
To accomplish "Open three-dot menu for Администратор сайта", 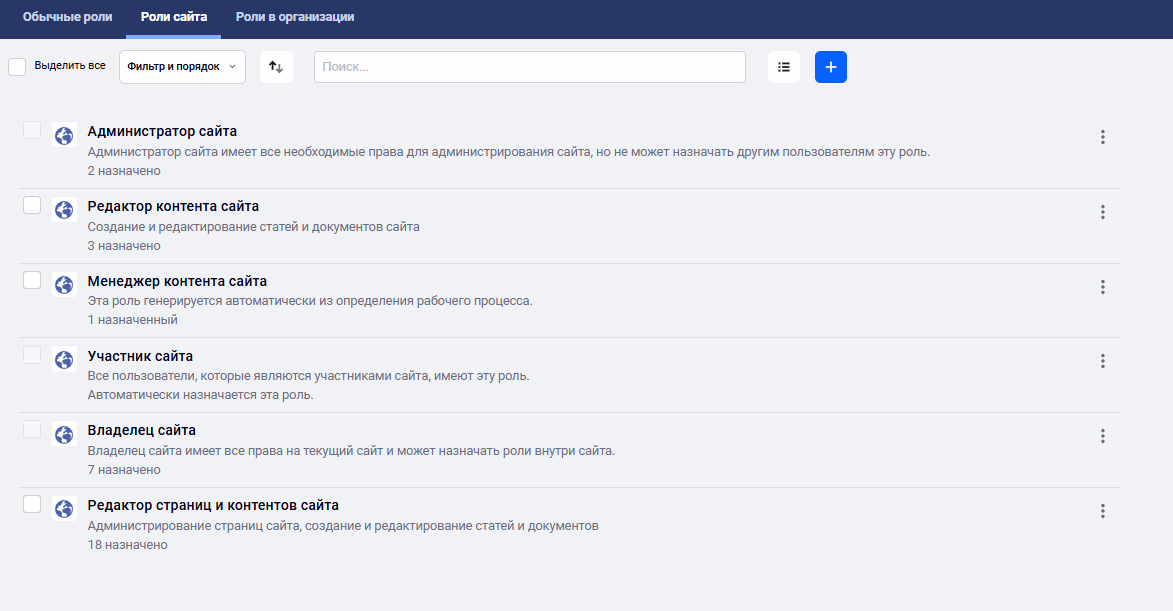I will [x=1102, y=137].
